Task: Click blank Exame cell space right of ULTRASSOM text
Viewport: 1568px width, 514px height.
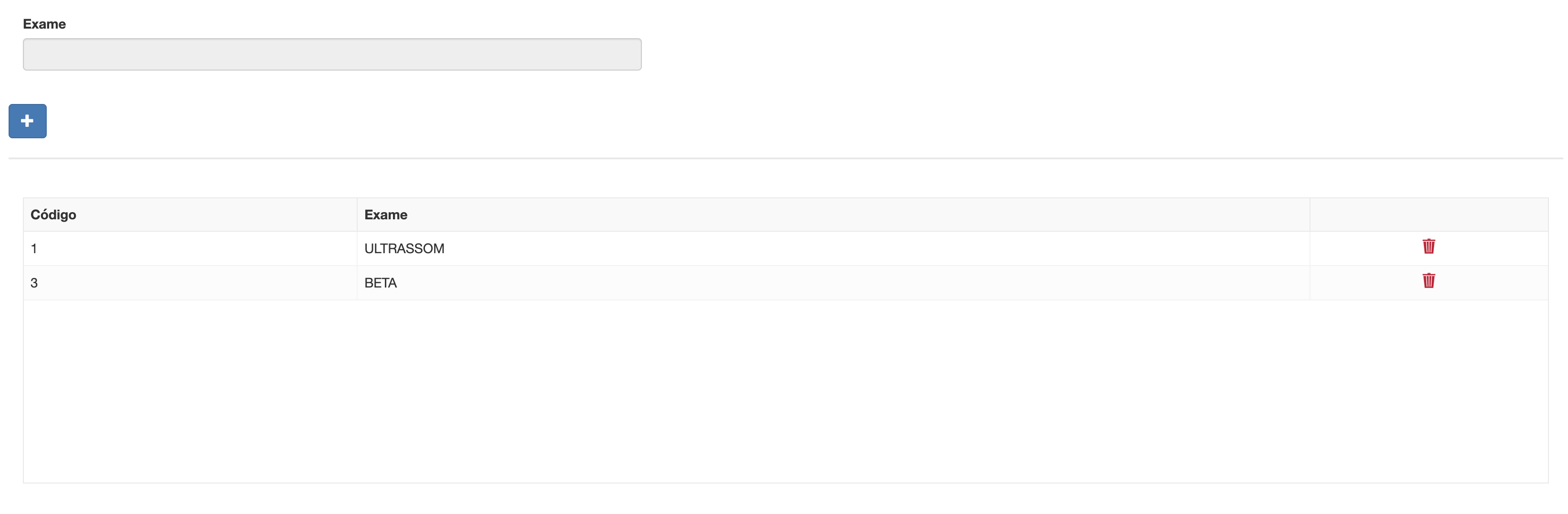Action: 852,249
